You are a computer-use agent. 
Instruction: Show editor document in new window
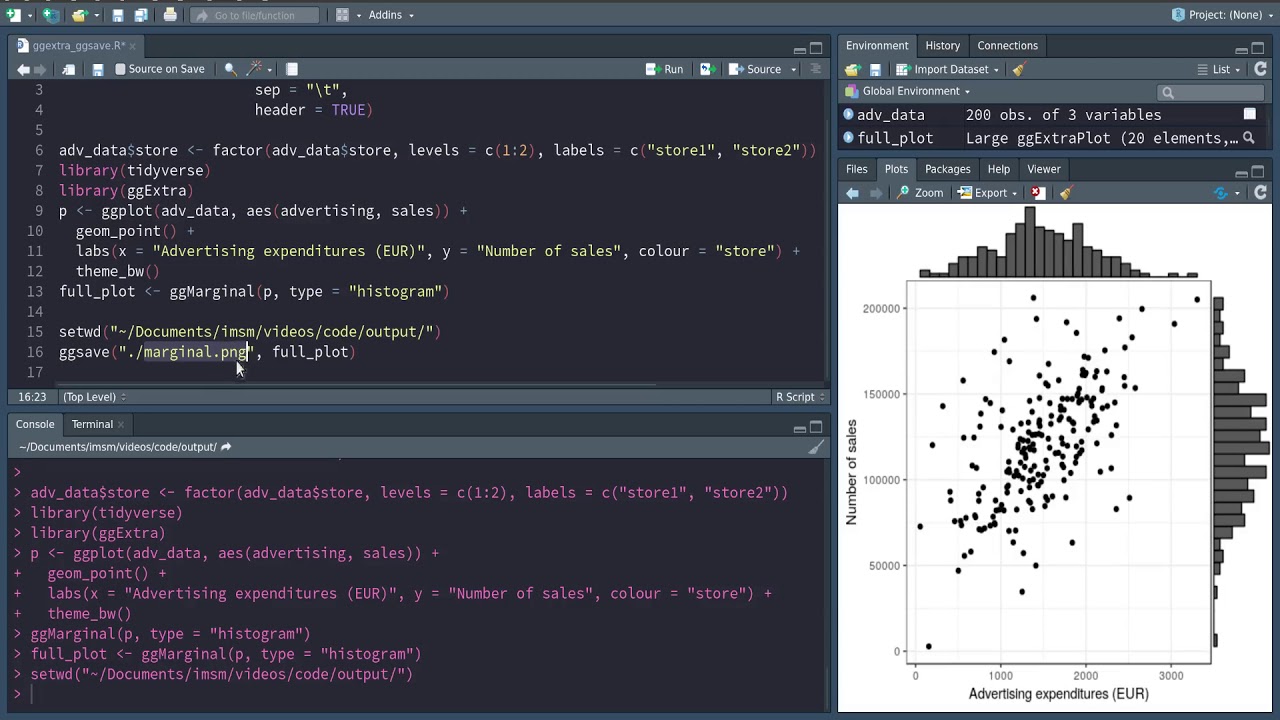tap(69, 69)
